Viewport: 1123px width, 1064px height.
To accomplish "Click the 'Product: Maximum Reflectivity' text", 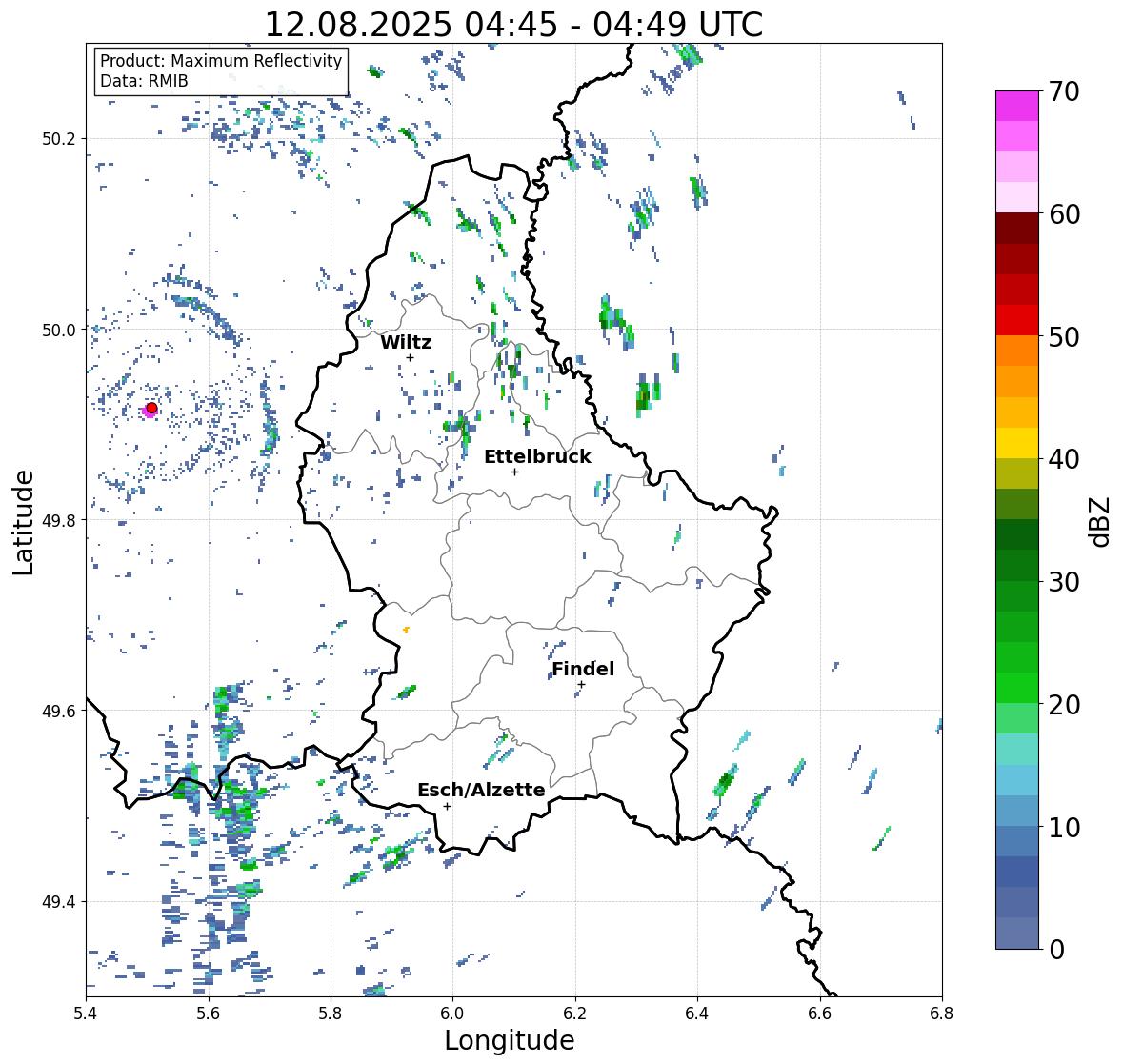I will coord(221,61).
